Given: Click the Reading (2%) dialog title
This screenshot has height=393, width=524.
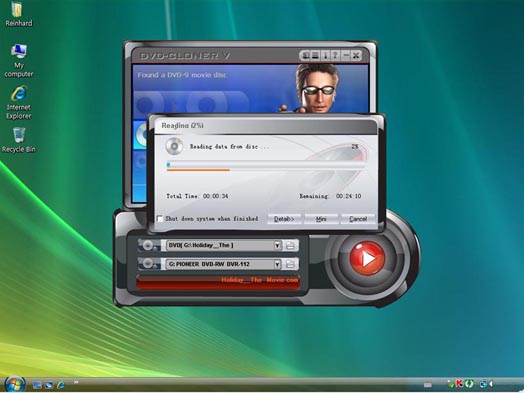Looking at the screenshot, I should pyautogui.click(x=182, y=125).
